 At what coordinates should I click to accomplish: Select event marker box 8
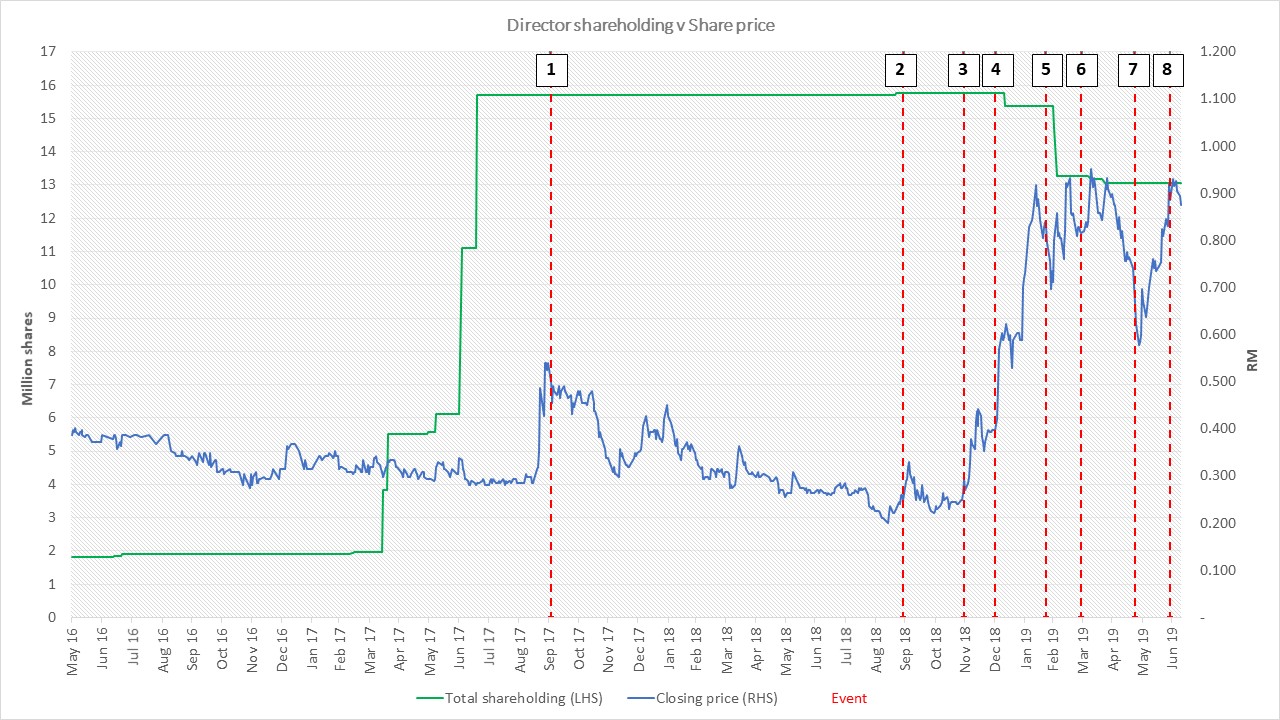(1167, 70)
